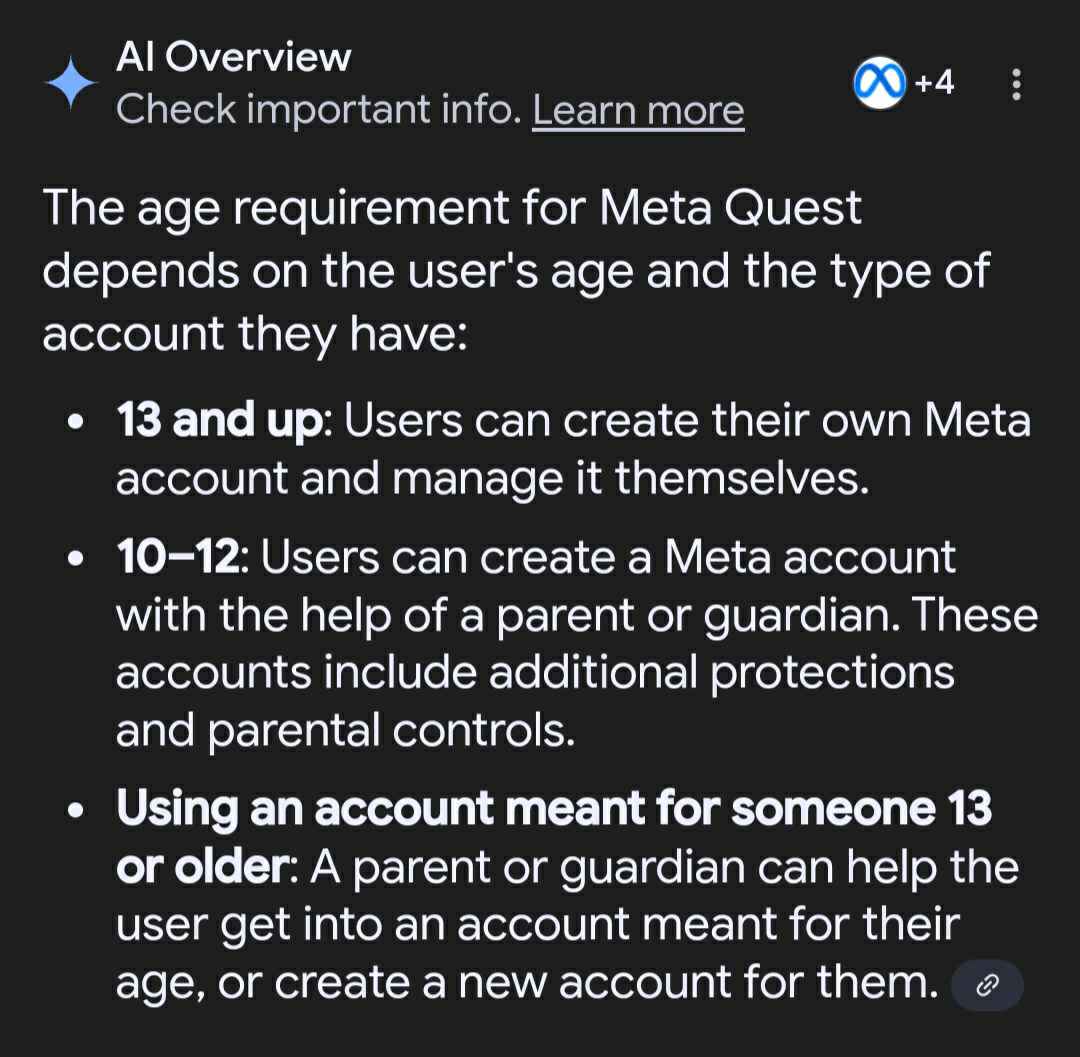Image resolution: width=1080 pixels, height=1057 pixels.
Task: Select the 'AI Overview' heading
Action: coord(233,56)
